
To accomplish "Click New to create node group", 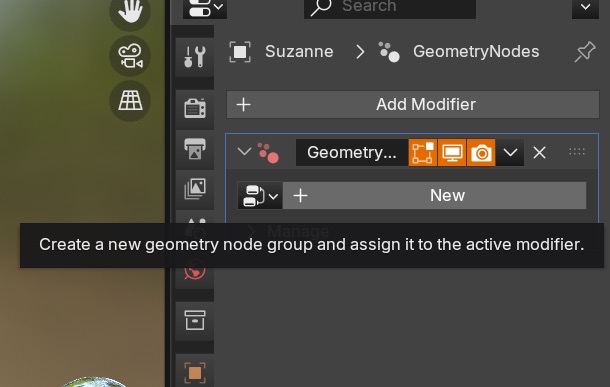I will coord(435,195).
